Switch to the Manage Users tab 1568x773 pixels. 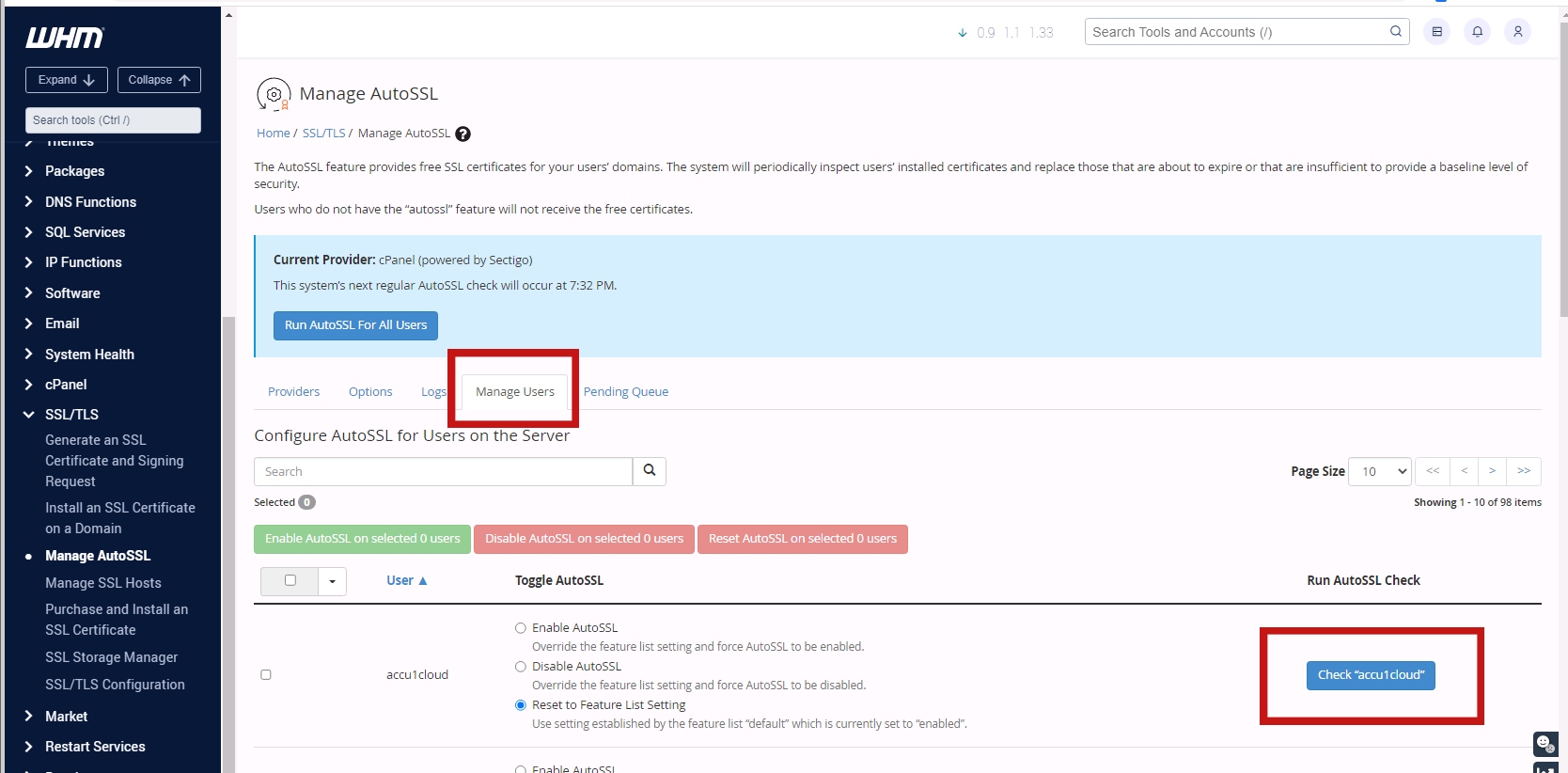tap(515, 392)
